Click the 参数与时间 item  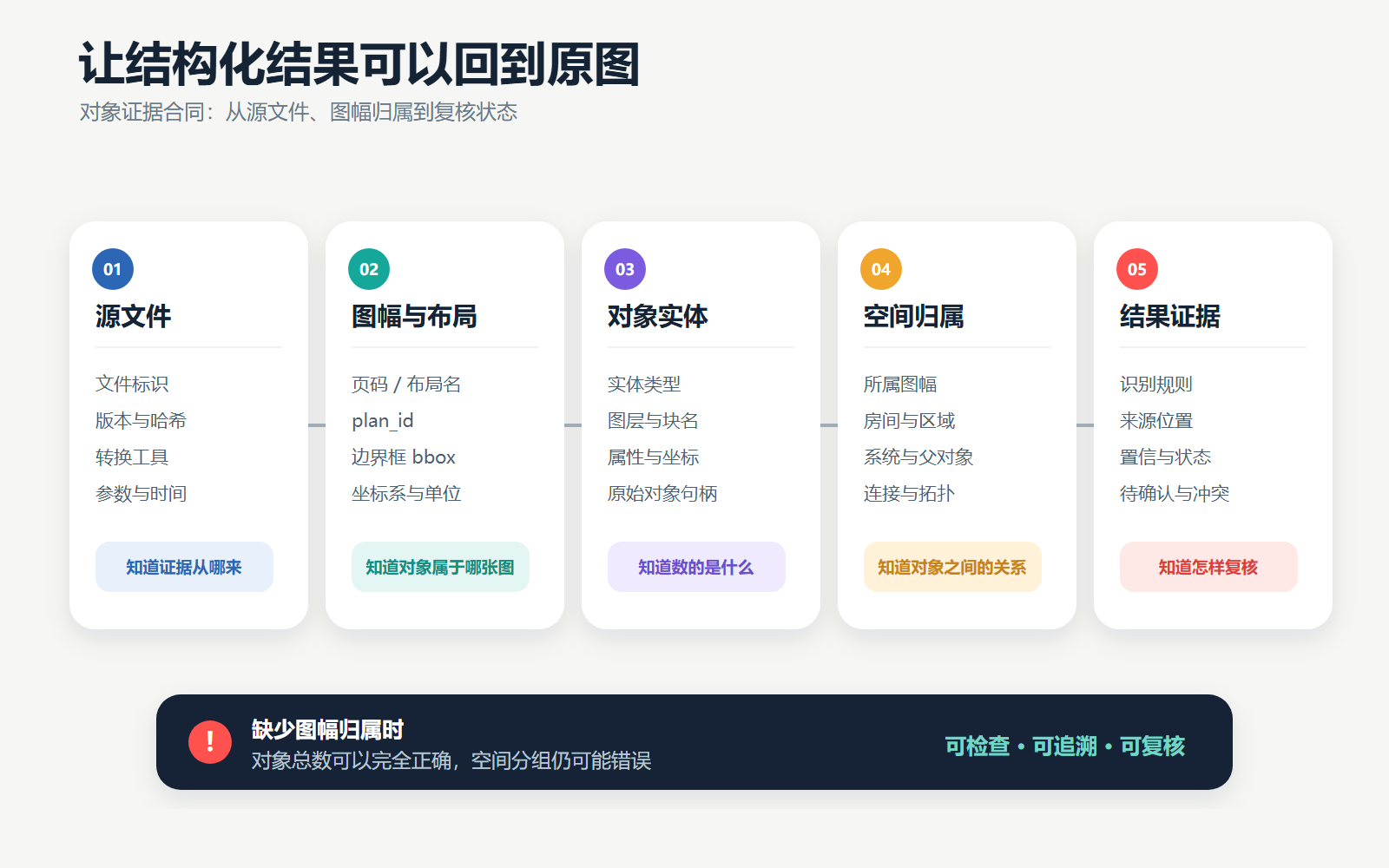(141, 493)
